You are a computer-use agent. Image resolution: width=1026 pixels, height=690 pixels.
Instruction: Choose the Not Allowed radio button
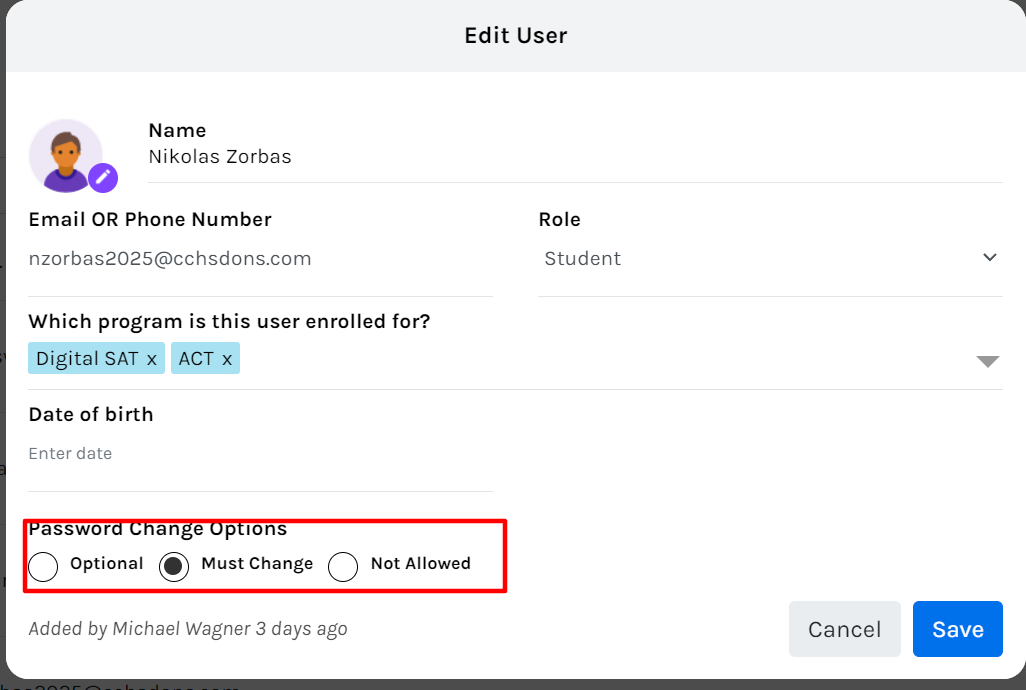(x=343, y=567)
